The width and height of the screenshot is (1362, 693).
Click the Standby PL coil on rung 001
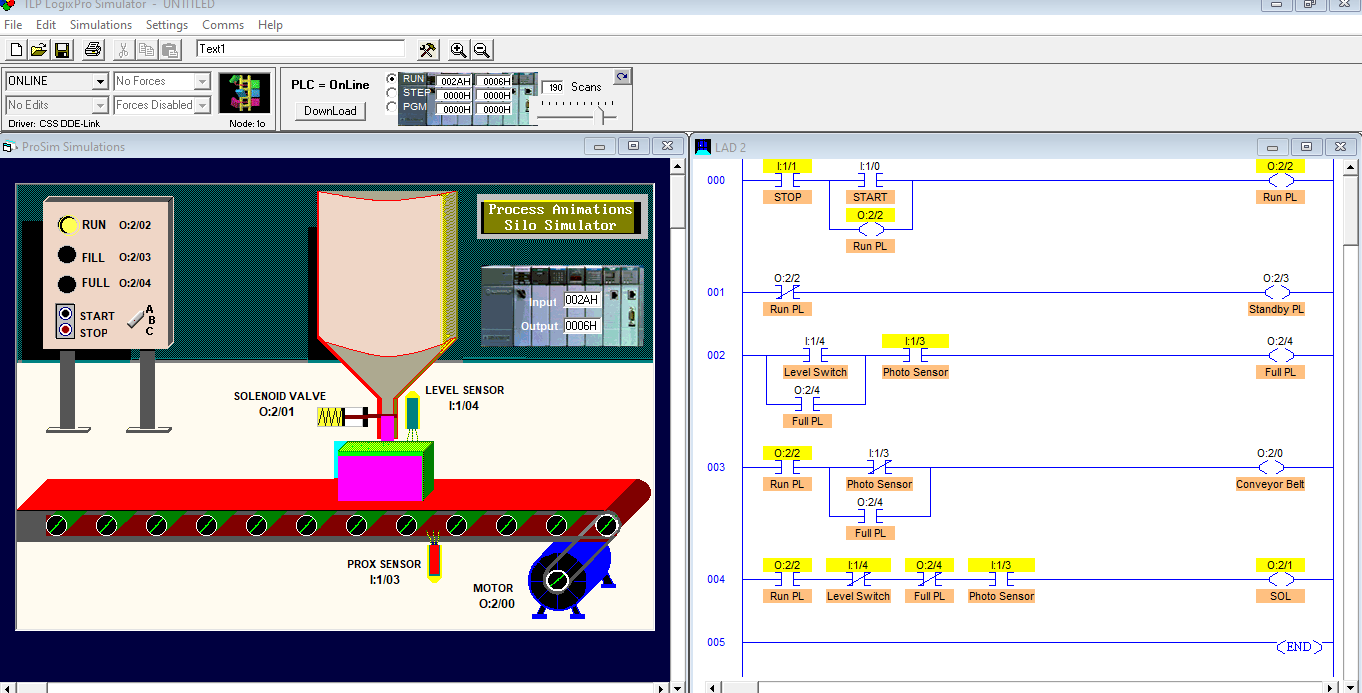click(x=1276, y=293)
